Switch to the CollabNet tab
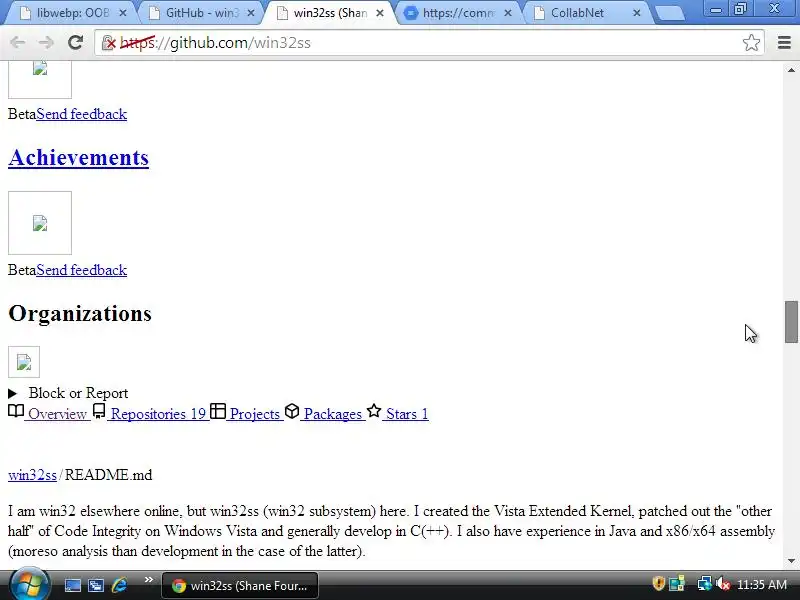 [587, 13]
